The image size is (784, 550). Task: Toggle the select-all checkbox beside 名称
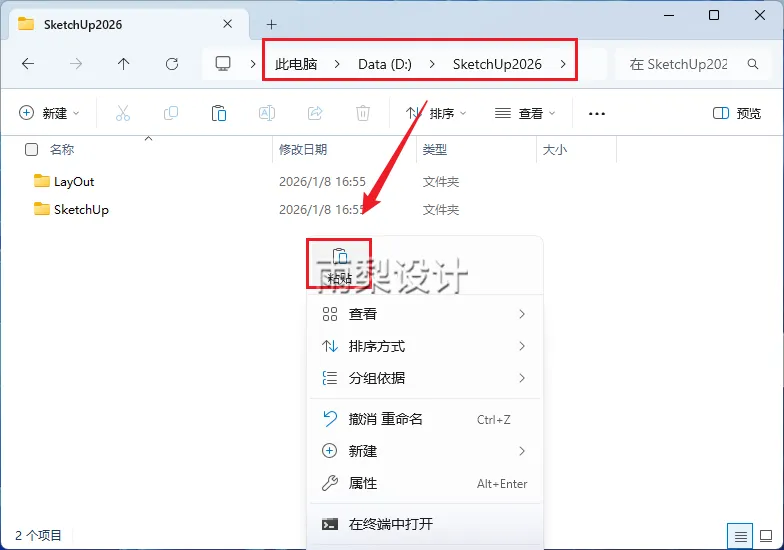(32, 150)
